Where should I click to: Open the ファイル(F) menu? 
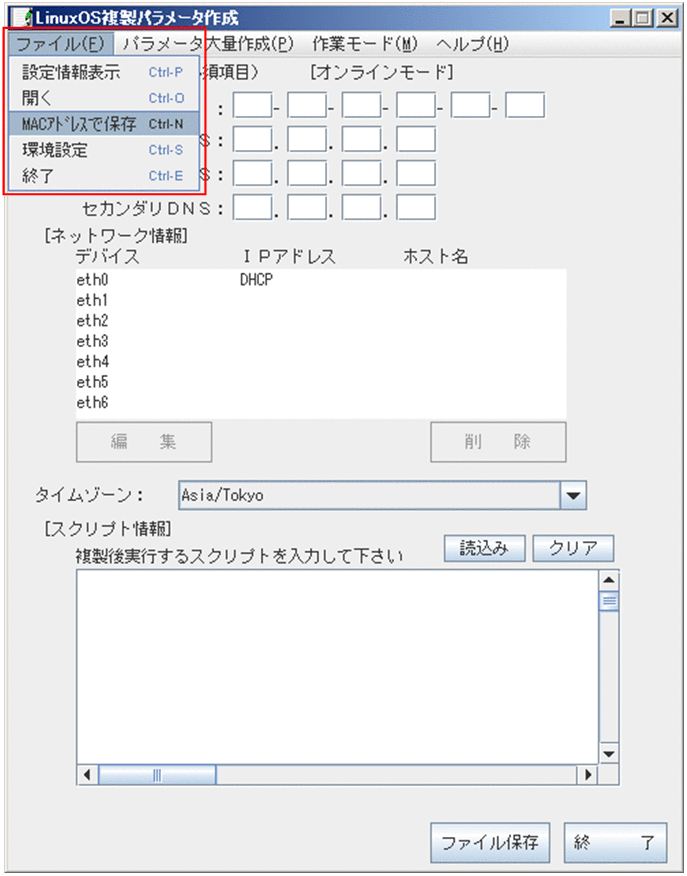coord(60,44)
